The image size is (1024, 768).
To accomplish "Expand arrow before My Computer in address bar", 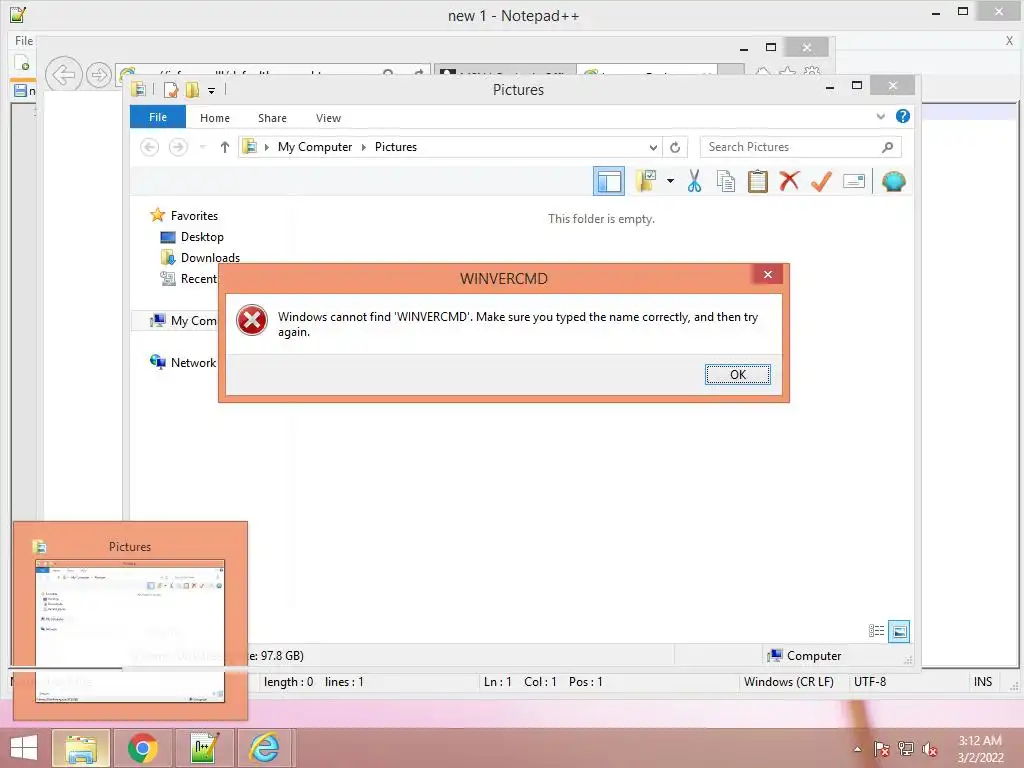I will point(266,147).
